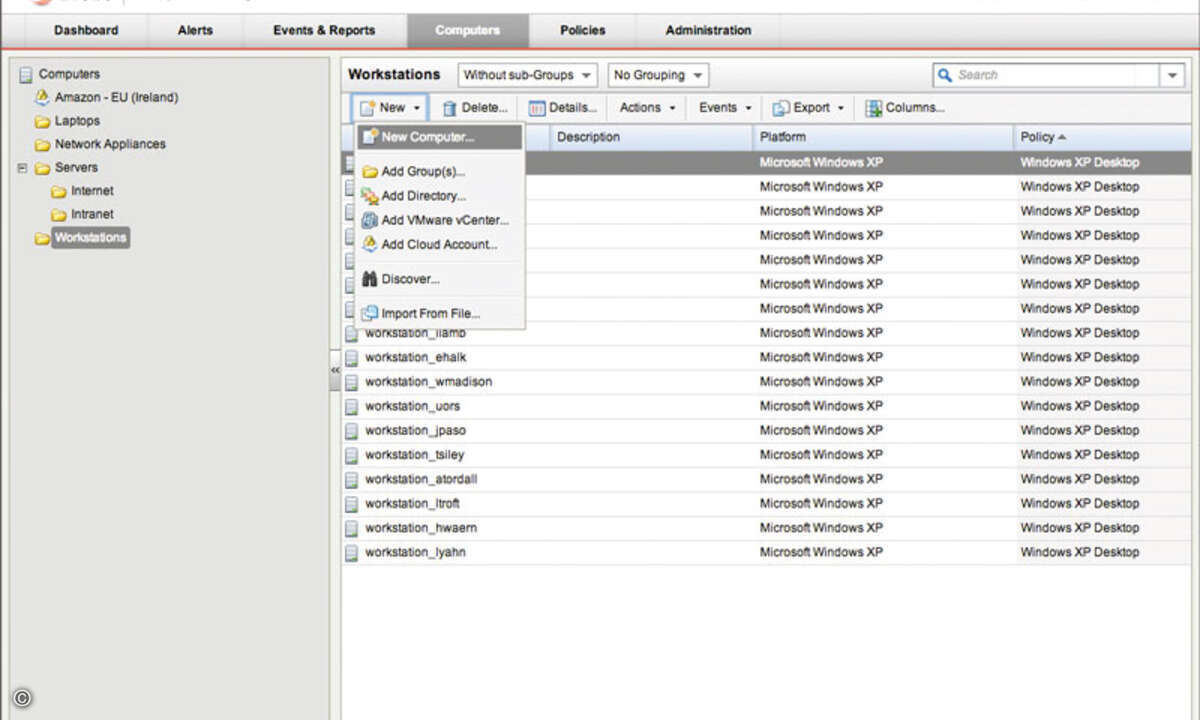Click the Add Group(s) folder icon
Screen dimensions: 1200x720
(x=370, y=172)
